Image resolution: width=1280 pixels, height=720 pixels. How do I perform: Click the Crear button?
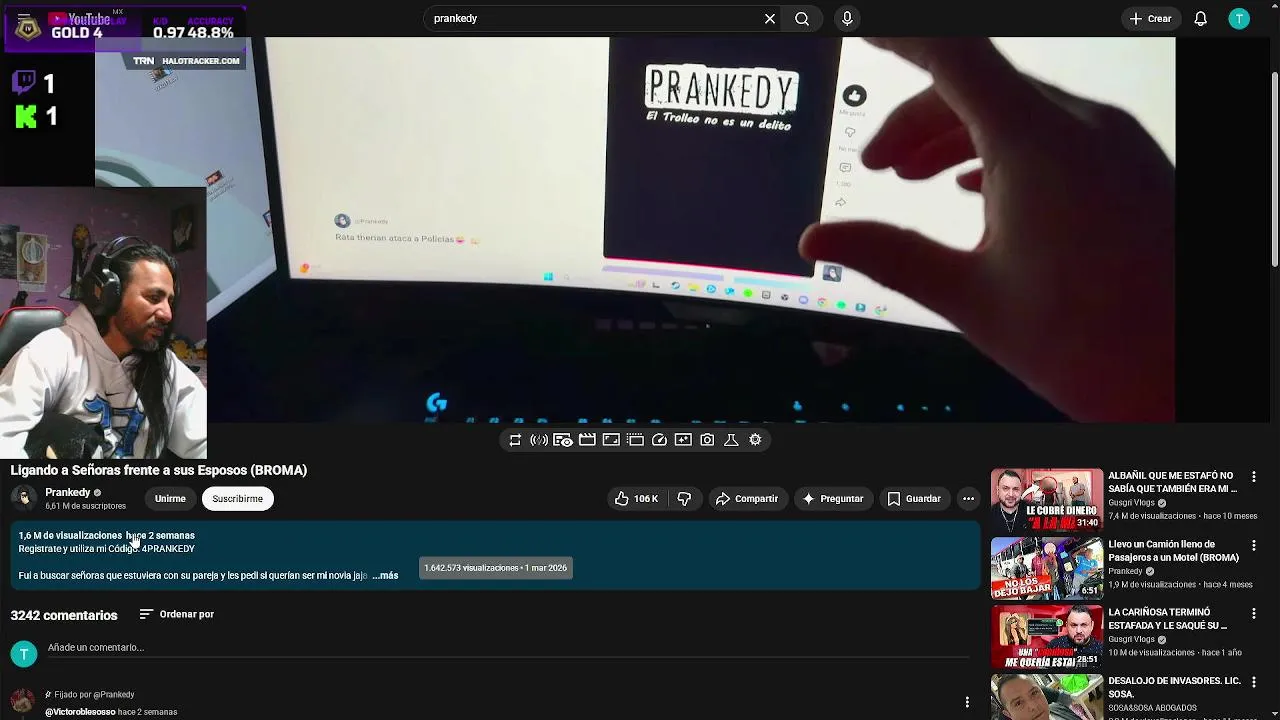pos(1150,18)
